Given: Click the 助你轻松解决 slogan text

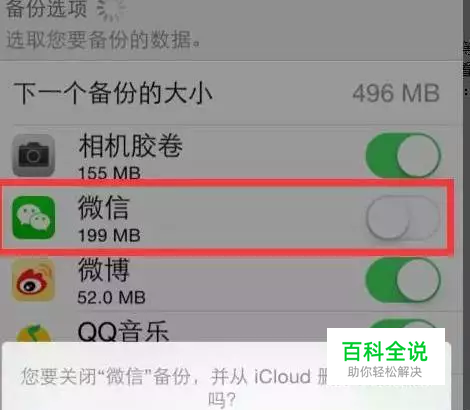Looking at the screenshot, I should (x=385, y=372).
